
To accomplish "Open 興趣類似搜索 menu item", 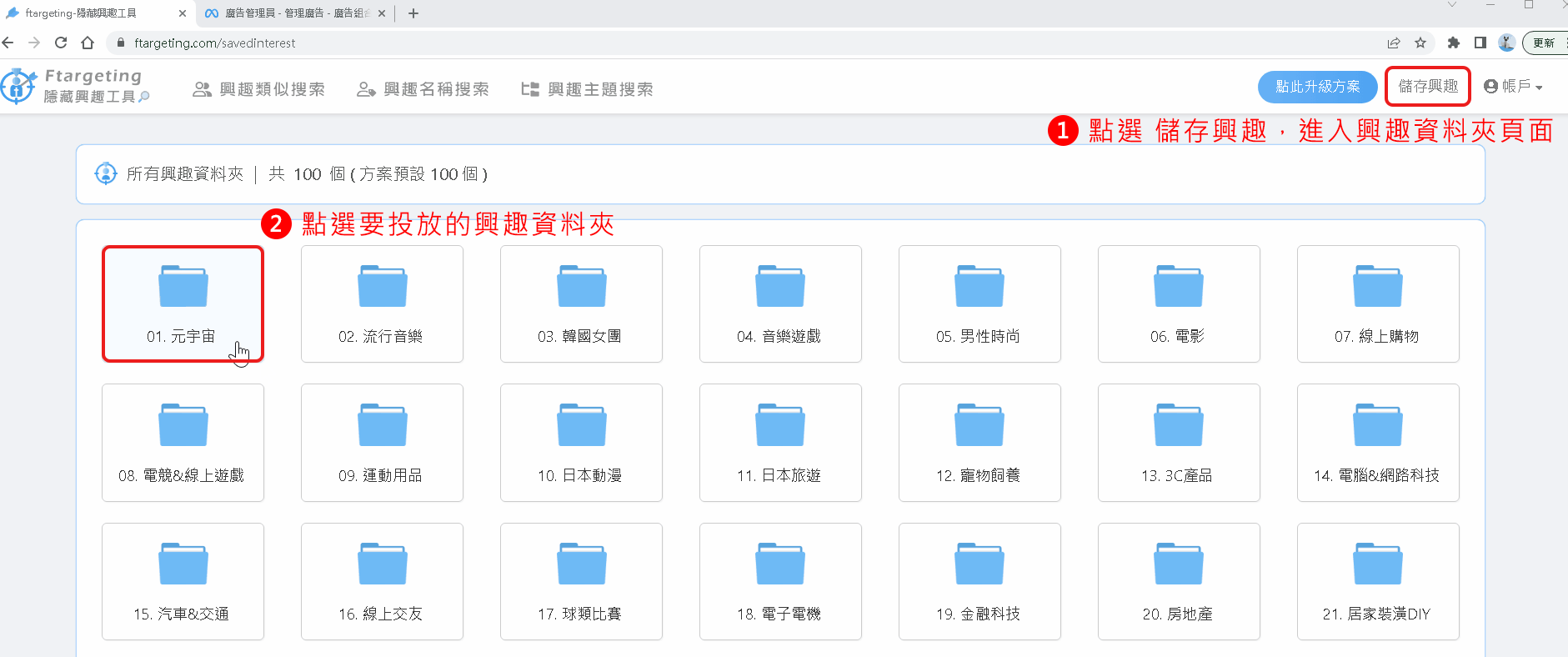I will (x=258, y=89).
